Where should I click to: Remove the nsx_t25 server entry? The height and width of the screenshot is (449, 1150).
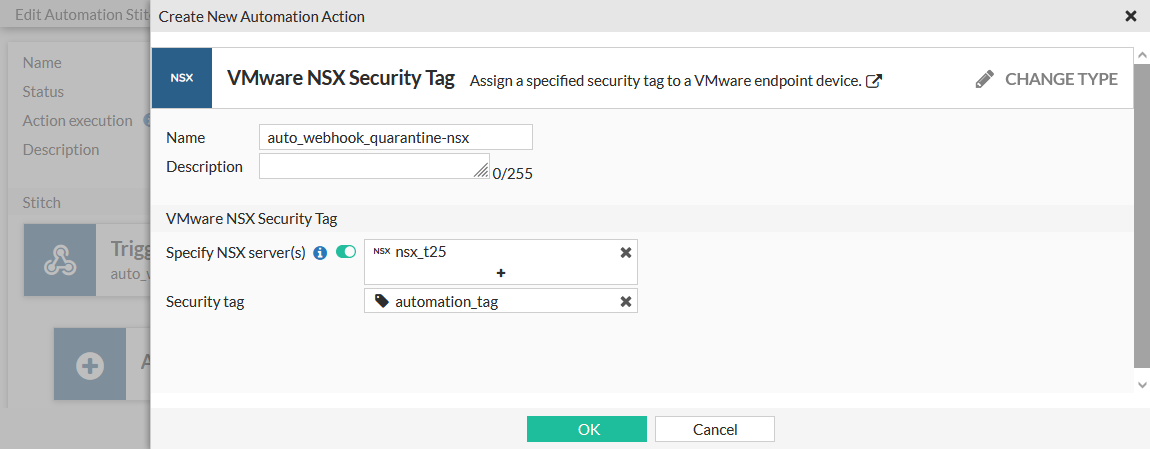tap(626, 252)
